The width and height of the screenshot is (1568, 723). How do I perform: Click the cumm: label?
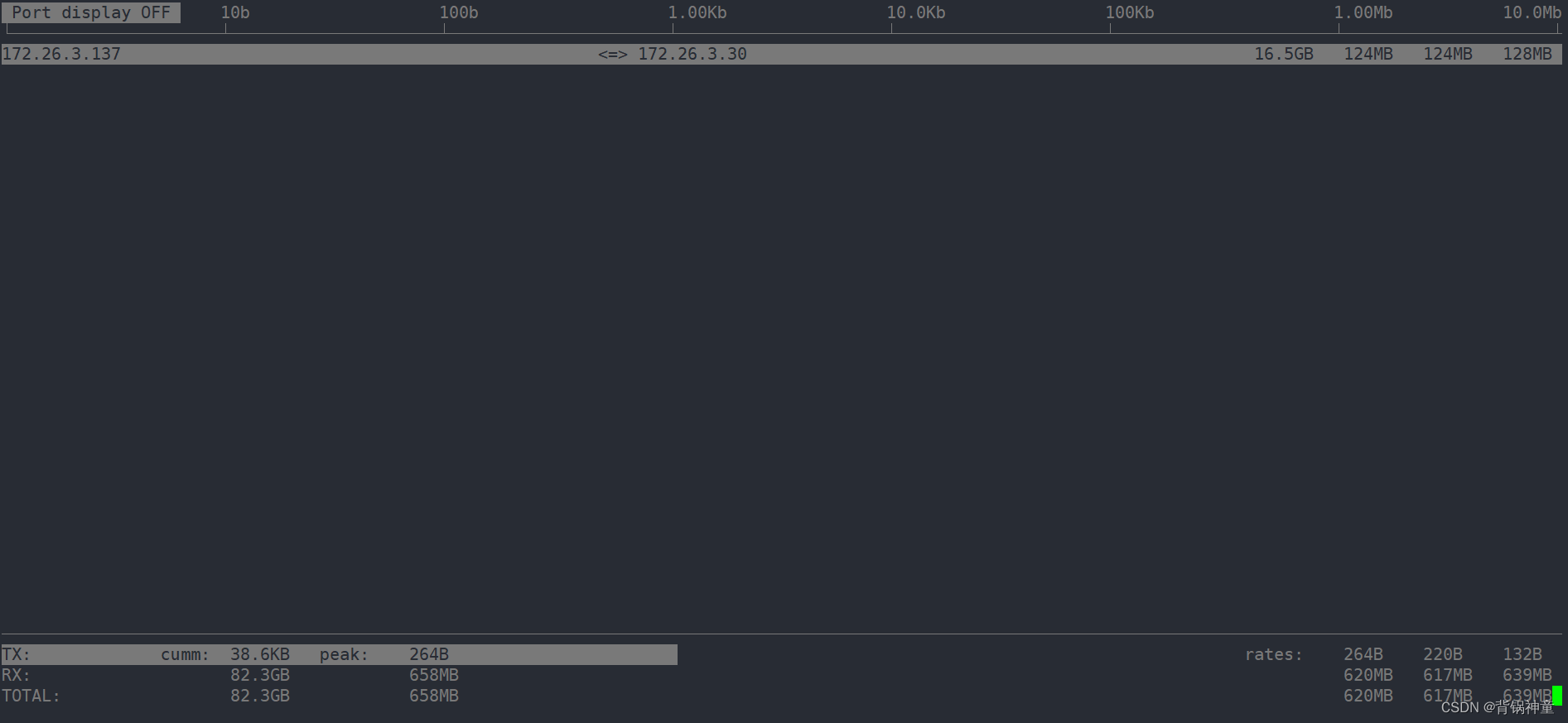[x=186, y=654]
